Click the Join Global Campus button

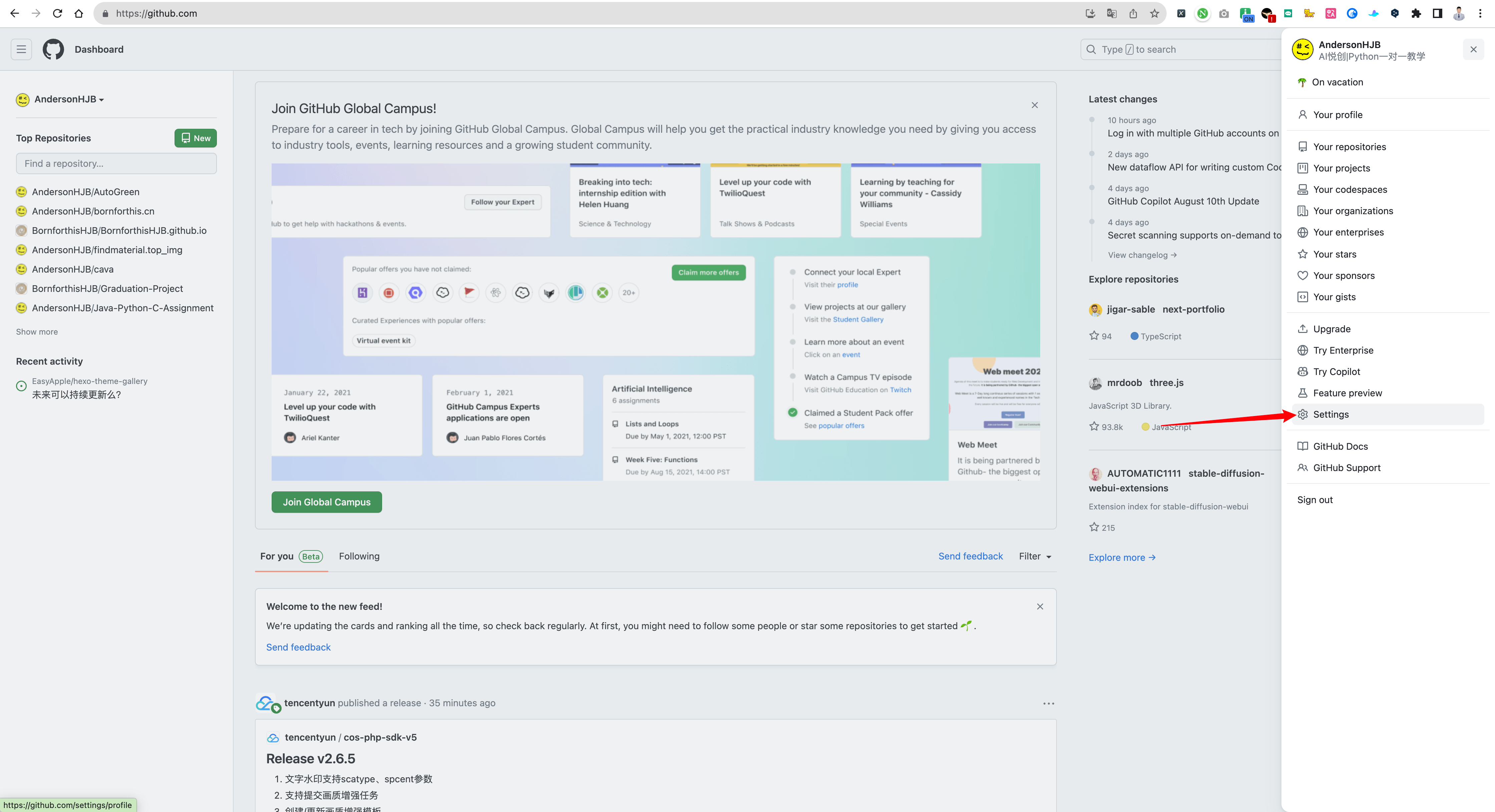pyautogui.click(x=327, y=502)
